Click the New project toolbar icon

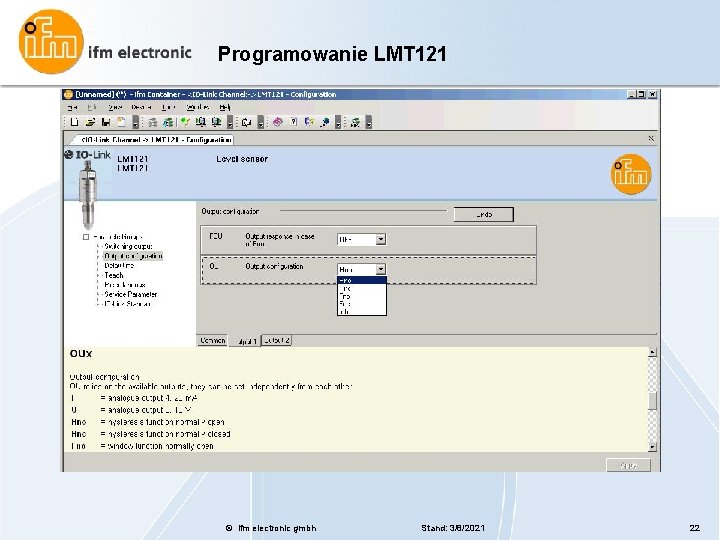pyautogui.click(x=74, y=122)
